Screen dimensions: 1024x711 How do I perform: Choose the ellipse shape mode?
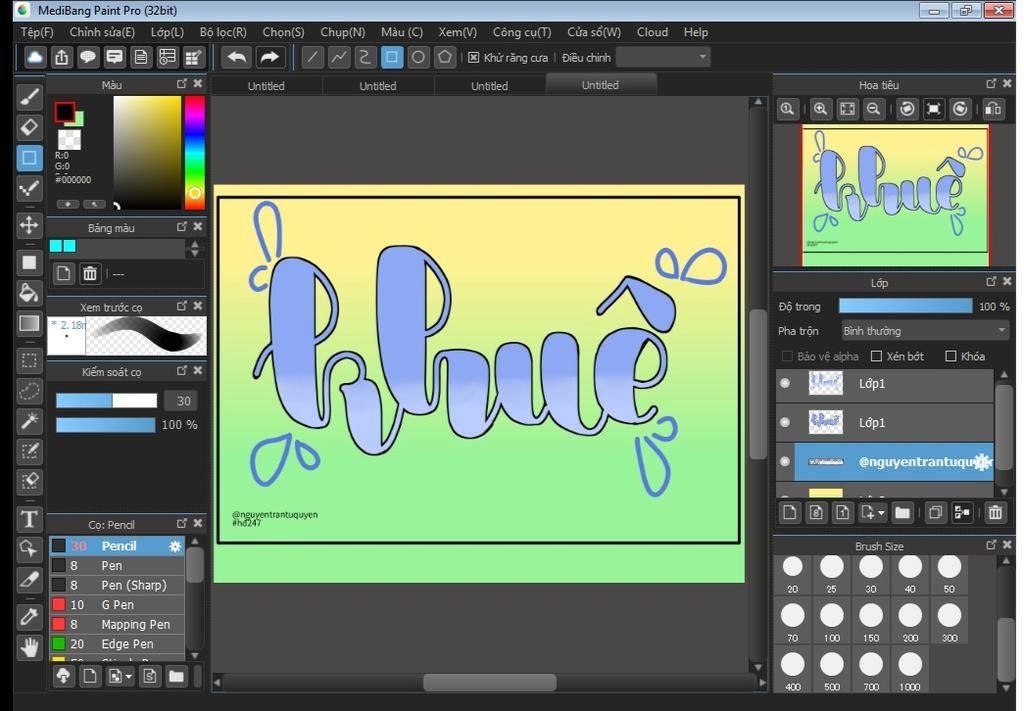(418, 57)
